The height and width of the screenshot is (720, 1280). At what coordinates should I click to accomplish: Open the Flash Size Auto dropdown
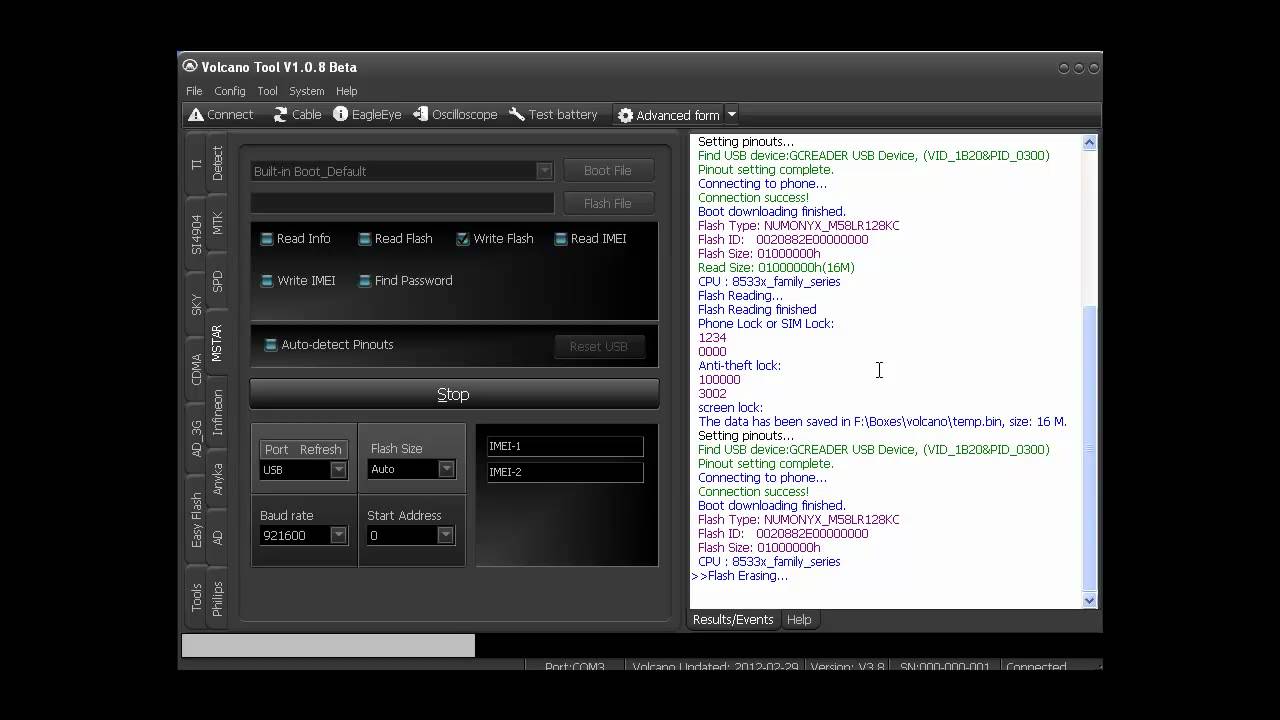point(446,469)
